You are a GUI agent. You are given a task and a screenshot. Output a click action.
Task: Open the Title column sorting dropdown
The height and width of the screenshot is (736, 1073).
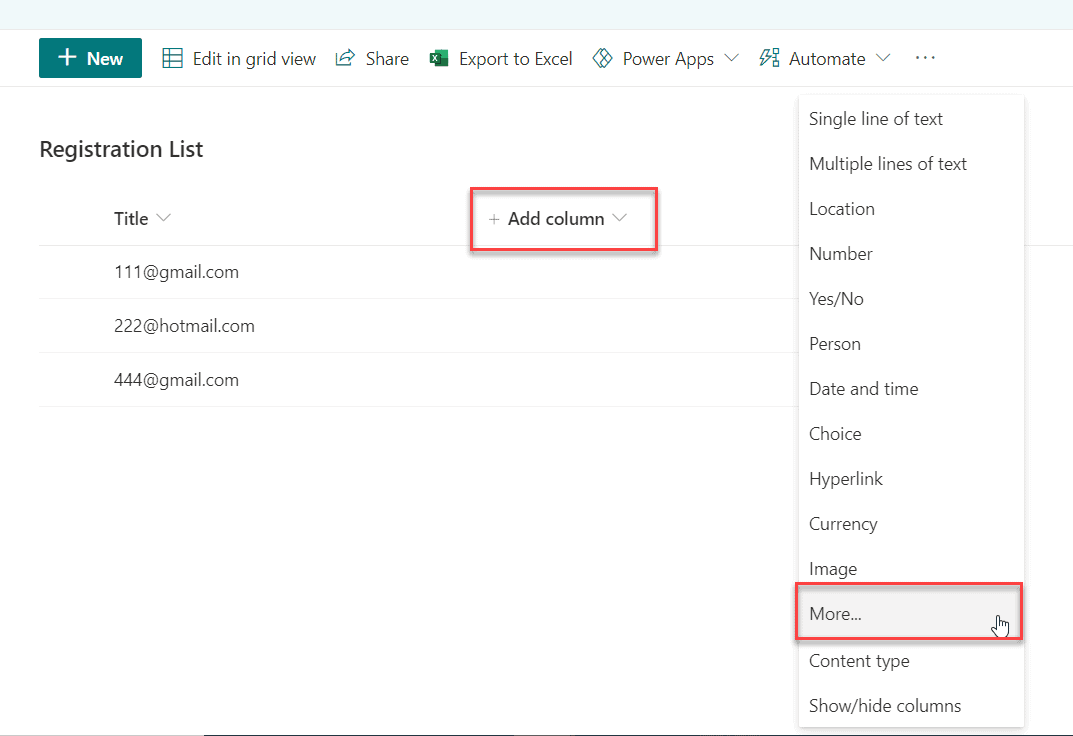click(x=163, y=218)
